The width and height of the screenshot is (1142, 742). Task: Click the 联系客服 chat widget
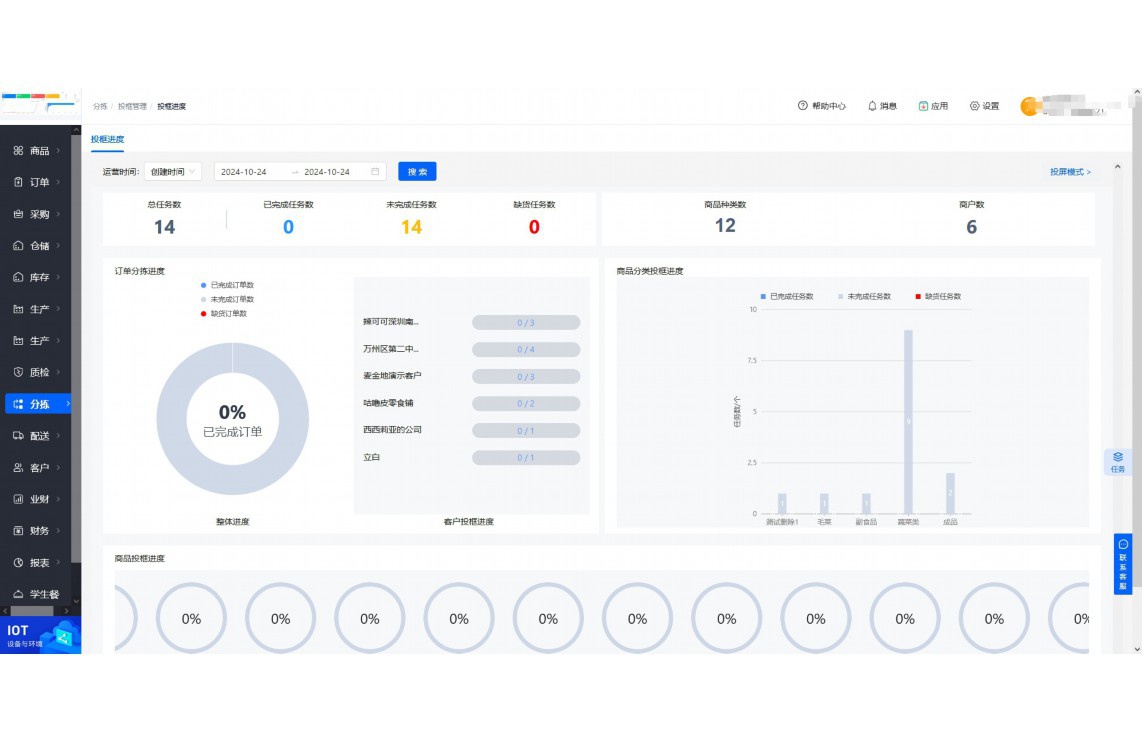1123,565
